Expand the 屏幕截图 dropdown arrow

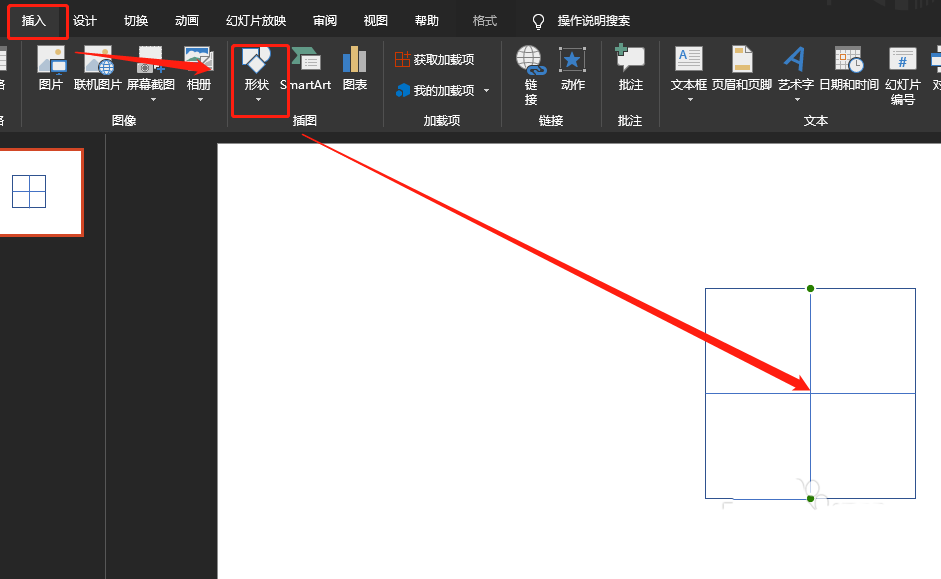pyautogui.click(x=153, y=100)
